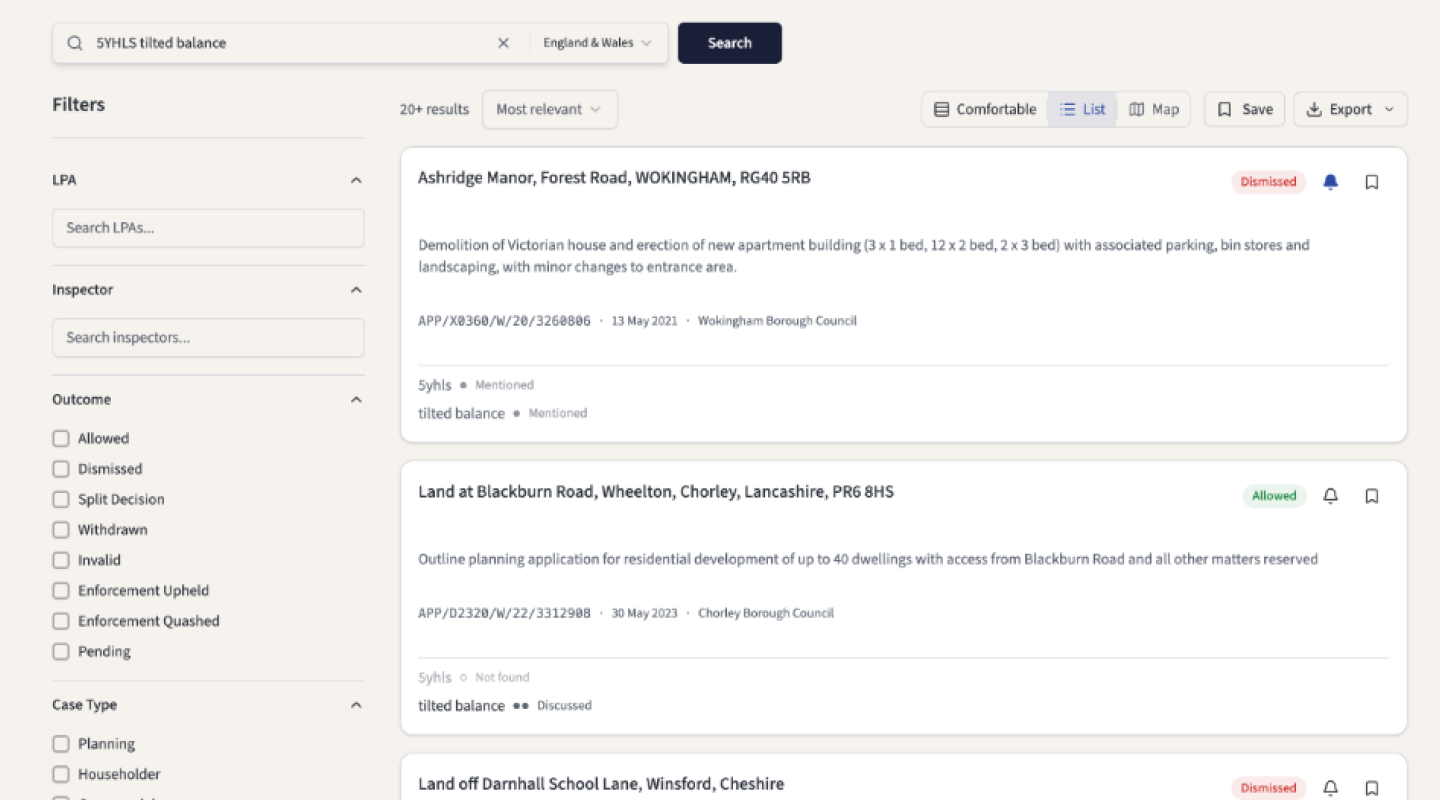1440x800 pixels.
Task: Click the bell icon on Darnhall School Lane result
Action: coord(1330,788)
